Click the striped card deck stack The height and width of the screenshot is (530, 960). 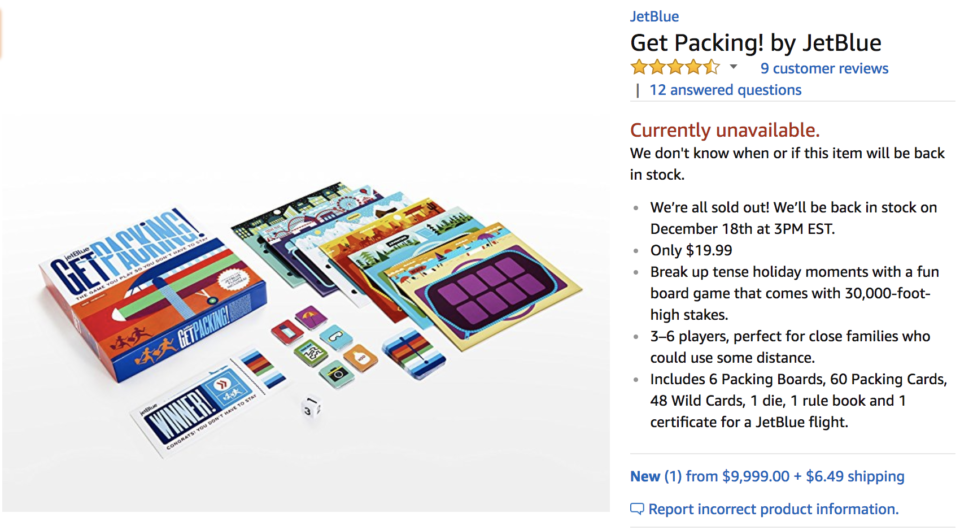coord(414,353)
